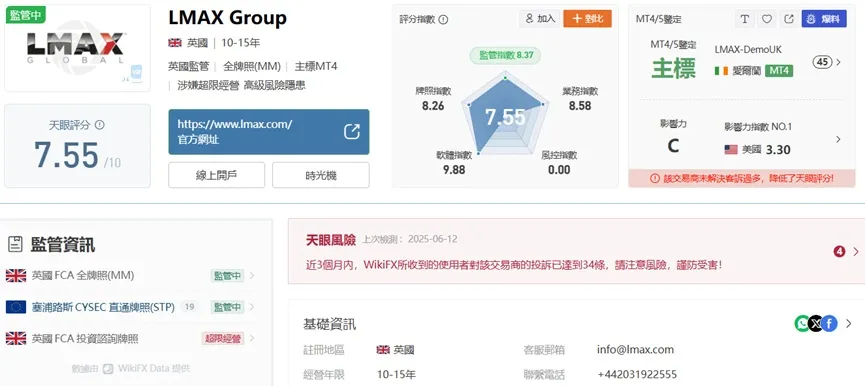865x386 pixels.
Task: Click the 風控指數 0.00 value
Action: point(559,170)
